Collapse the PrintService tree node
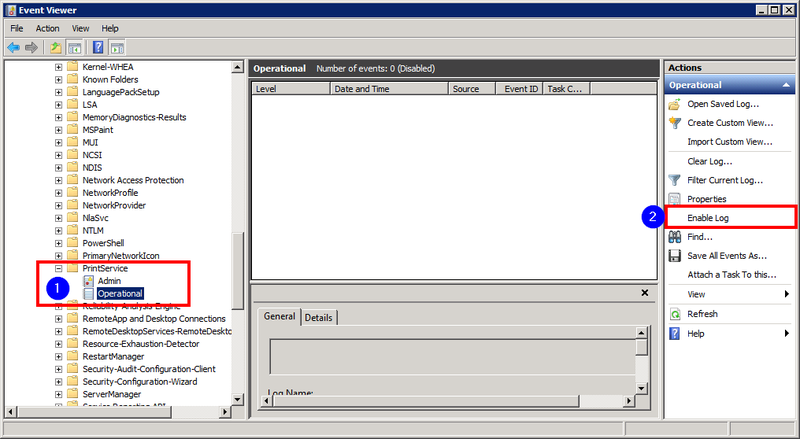 [x=59, y=269]
